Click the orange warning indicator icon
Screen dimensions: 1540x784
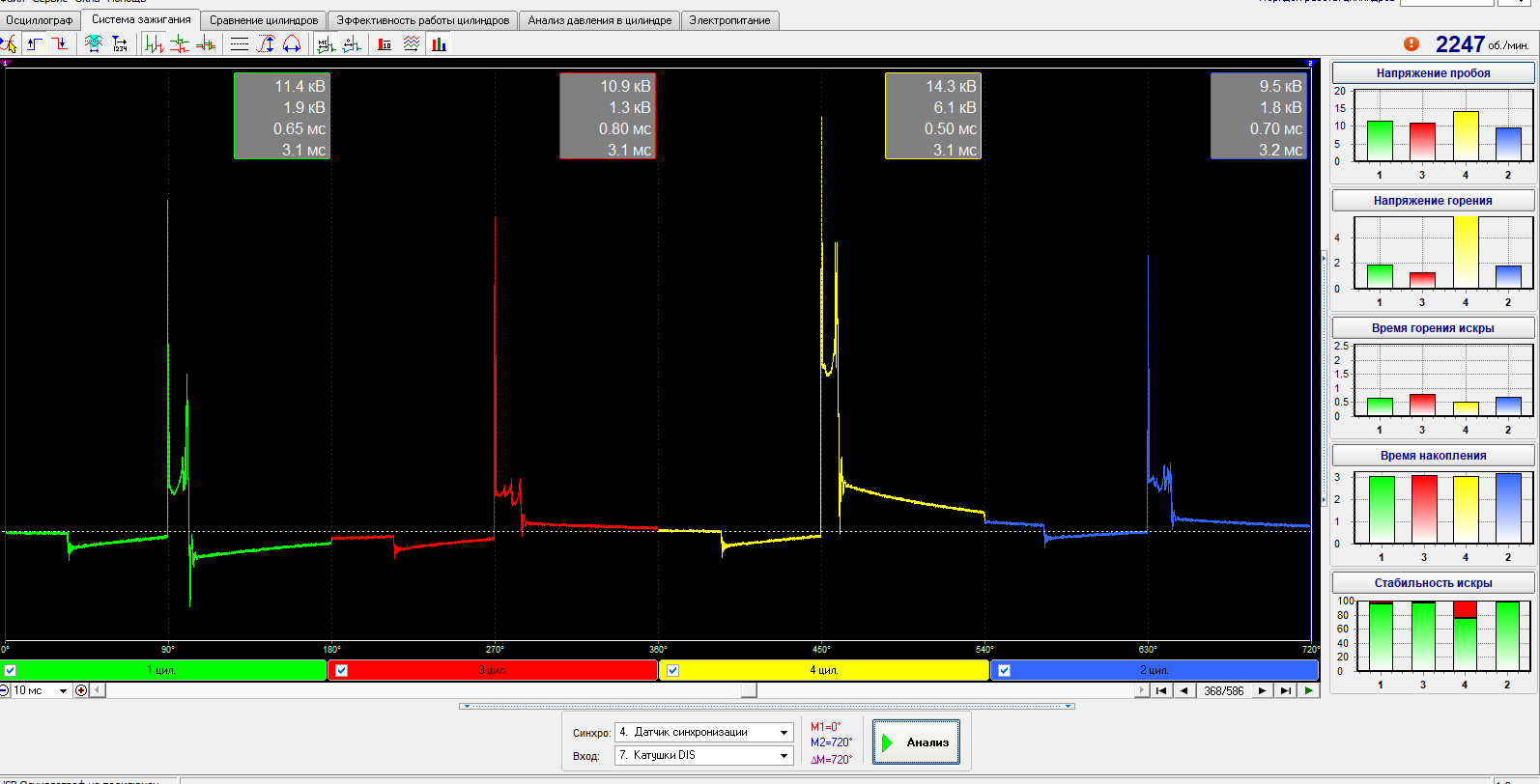click(1412, 43)
